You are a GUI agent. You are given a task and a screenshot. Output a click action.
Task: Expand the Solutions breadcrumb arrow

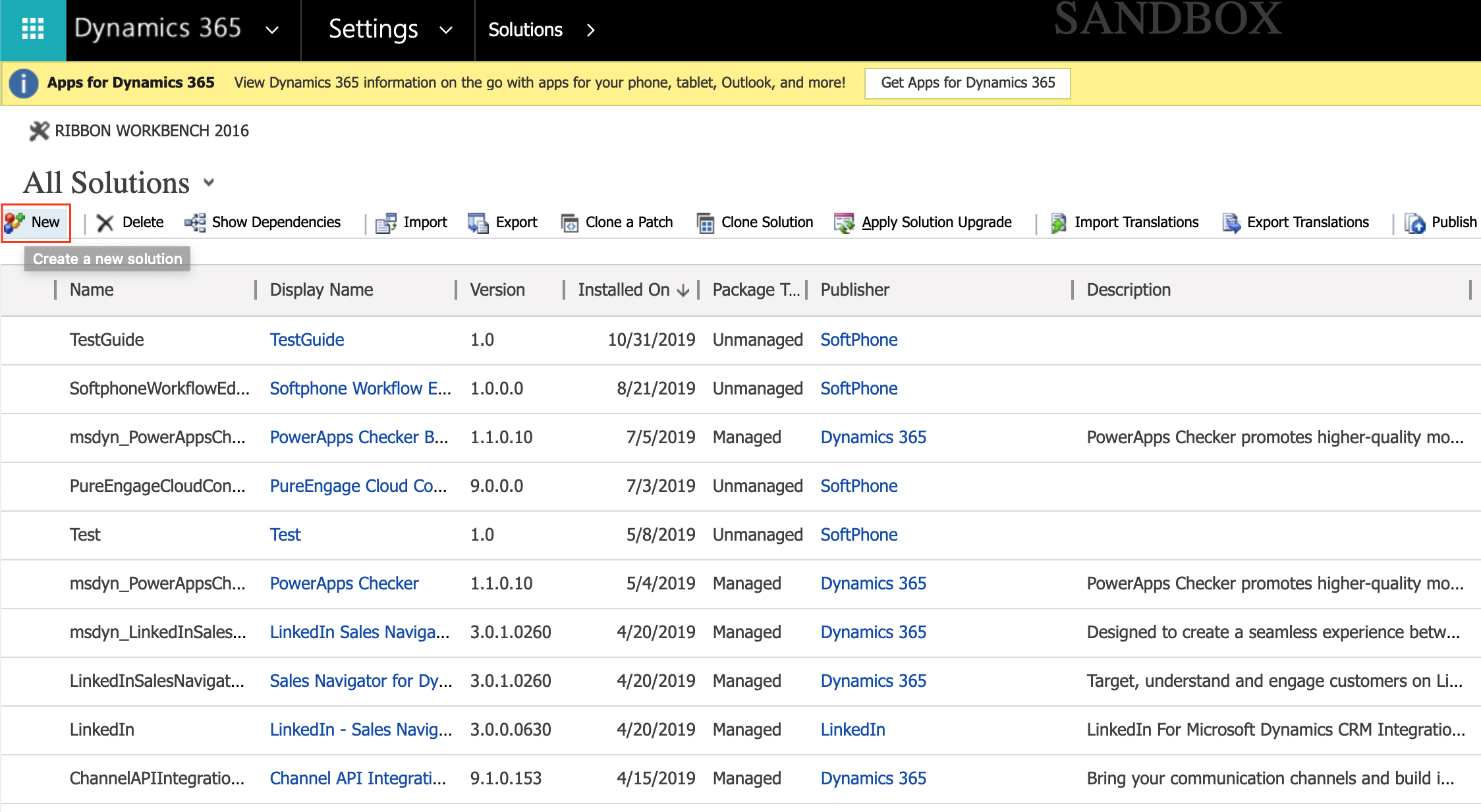(x=590, y=30)
